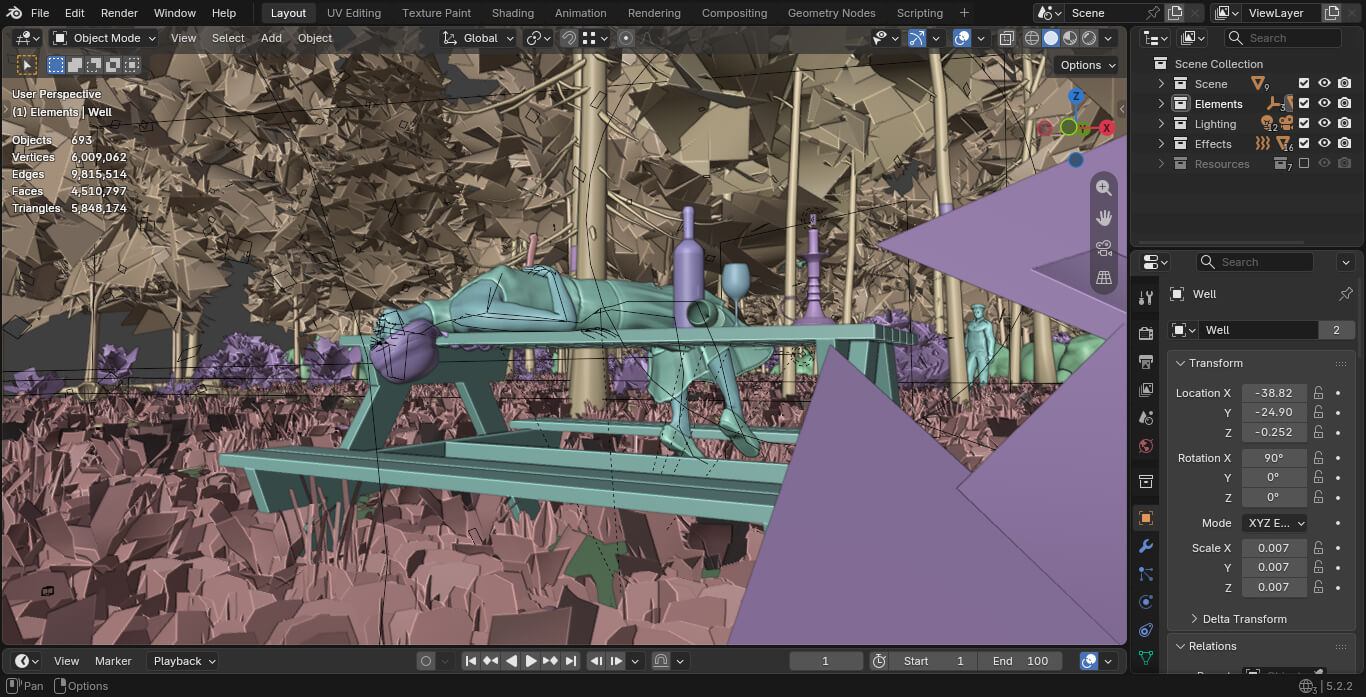This screenshot has height=697, width=1366.
Task: Open the XYZ Euler rotation mode dropdown
Action: click(1275, 523)
